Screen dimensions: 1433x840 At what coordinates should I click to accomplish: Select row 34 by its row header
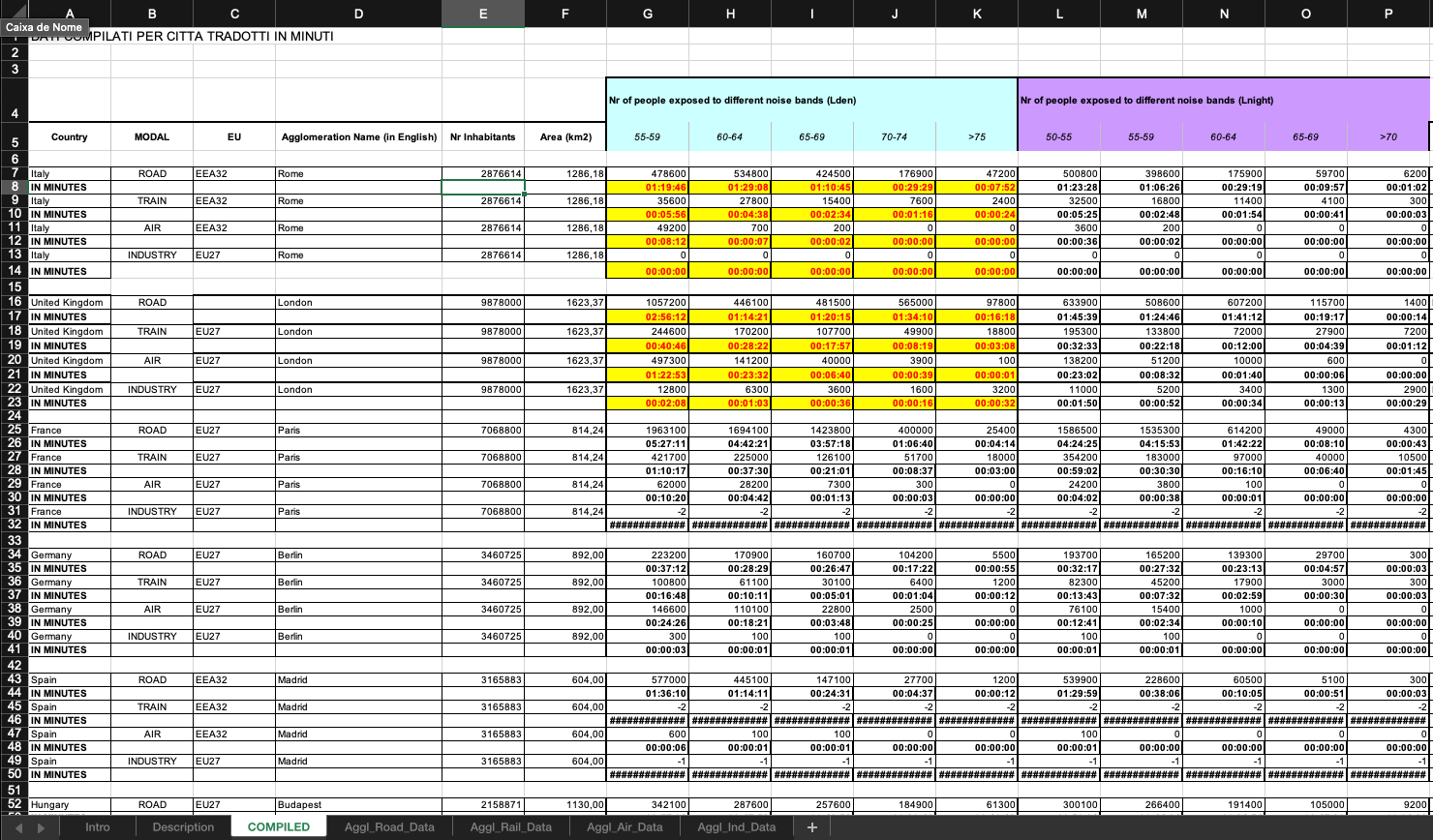[15, 555]
